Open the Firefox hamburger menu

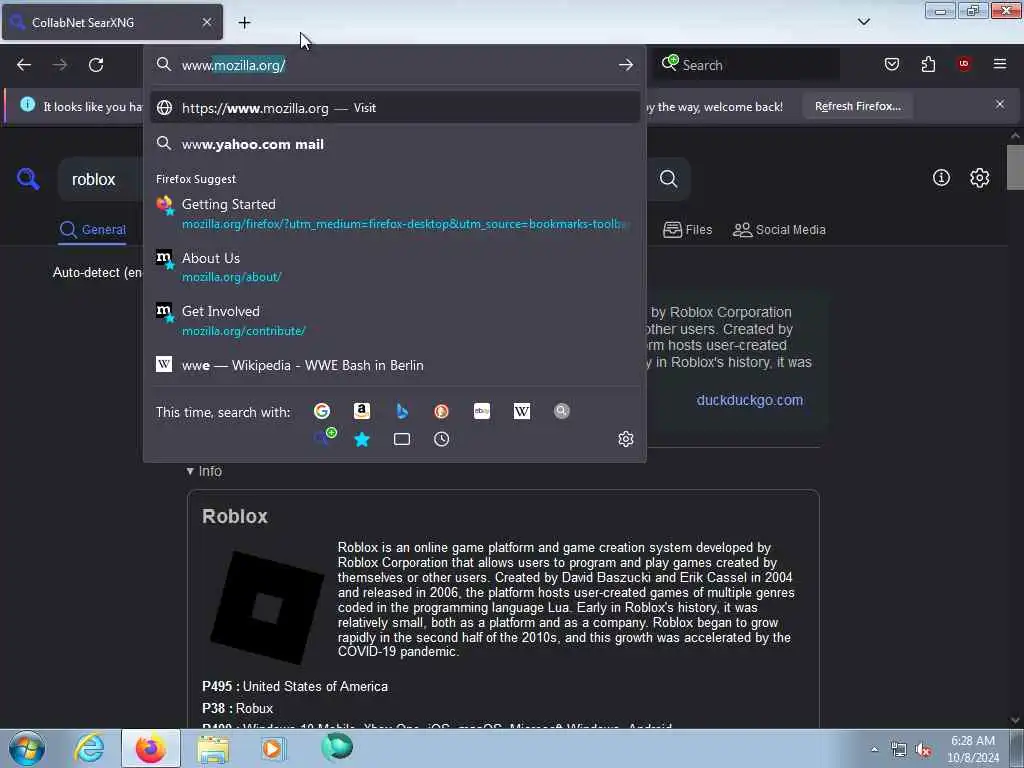(1000, 64)
